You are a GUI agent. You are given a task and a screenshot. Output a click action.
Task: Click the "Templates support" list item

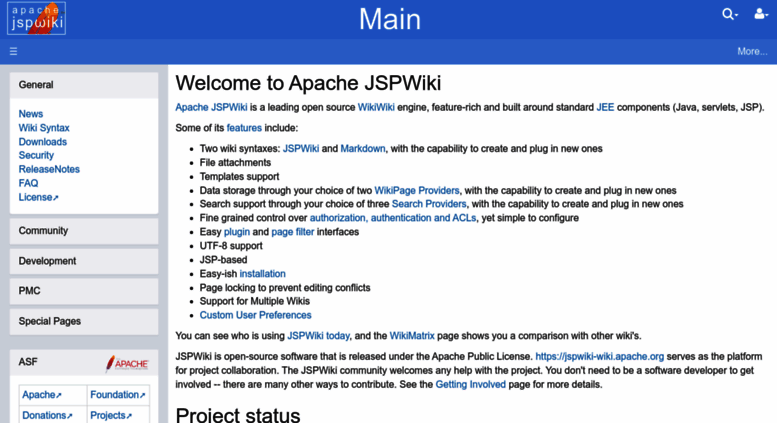click(x=239, y=177)
